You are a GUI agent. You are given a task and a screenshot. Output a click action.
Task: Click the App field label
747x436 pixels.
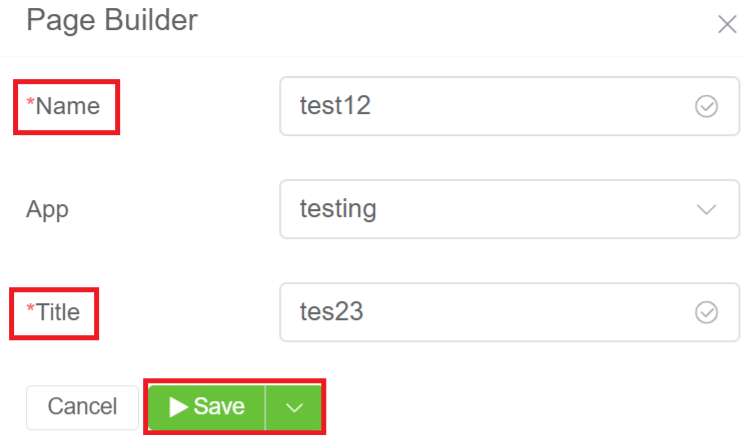click(x=47, y=210)
